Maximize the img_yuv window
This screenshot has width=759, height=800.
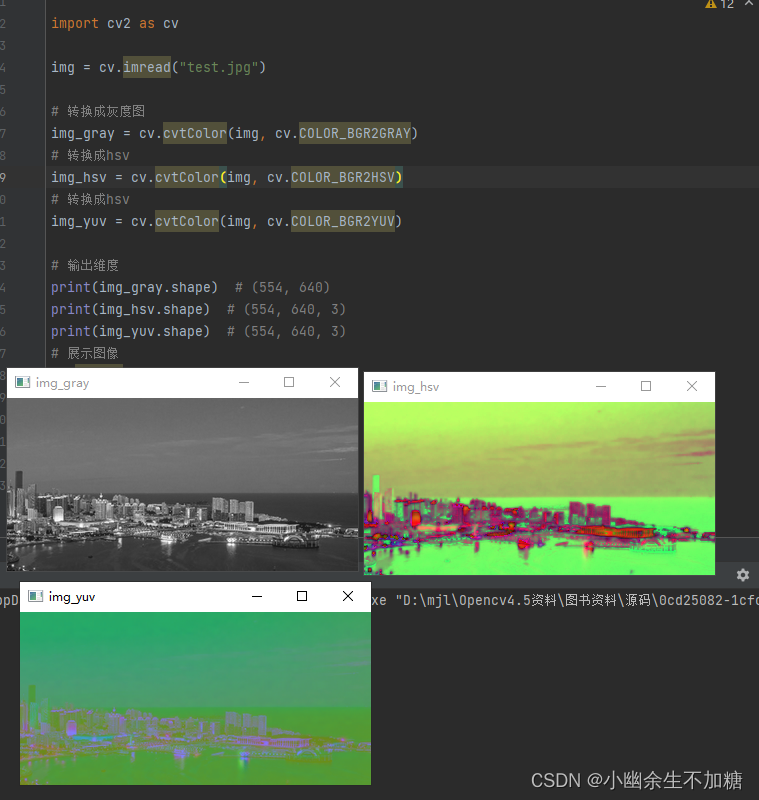[302, 596]
